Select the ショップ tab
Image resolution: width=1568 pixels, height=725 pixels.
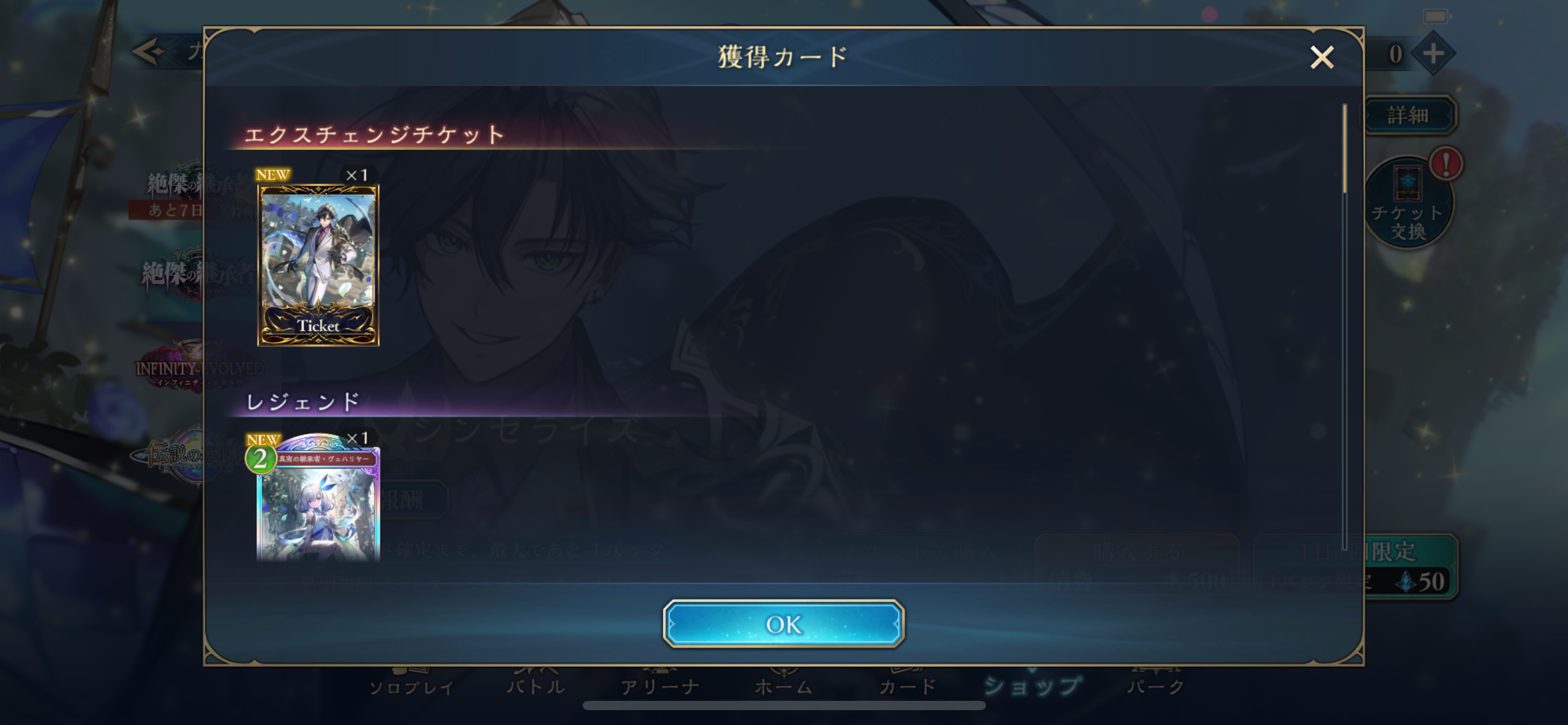click(x=1032, y=685)
